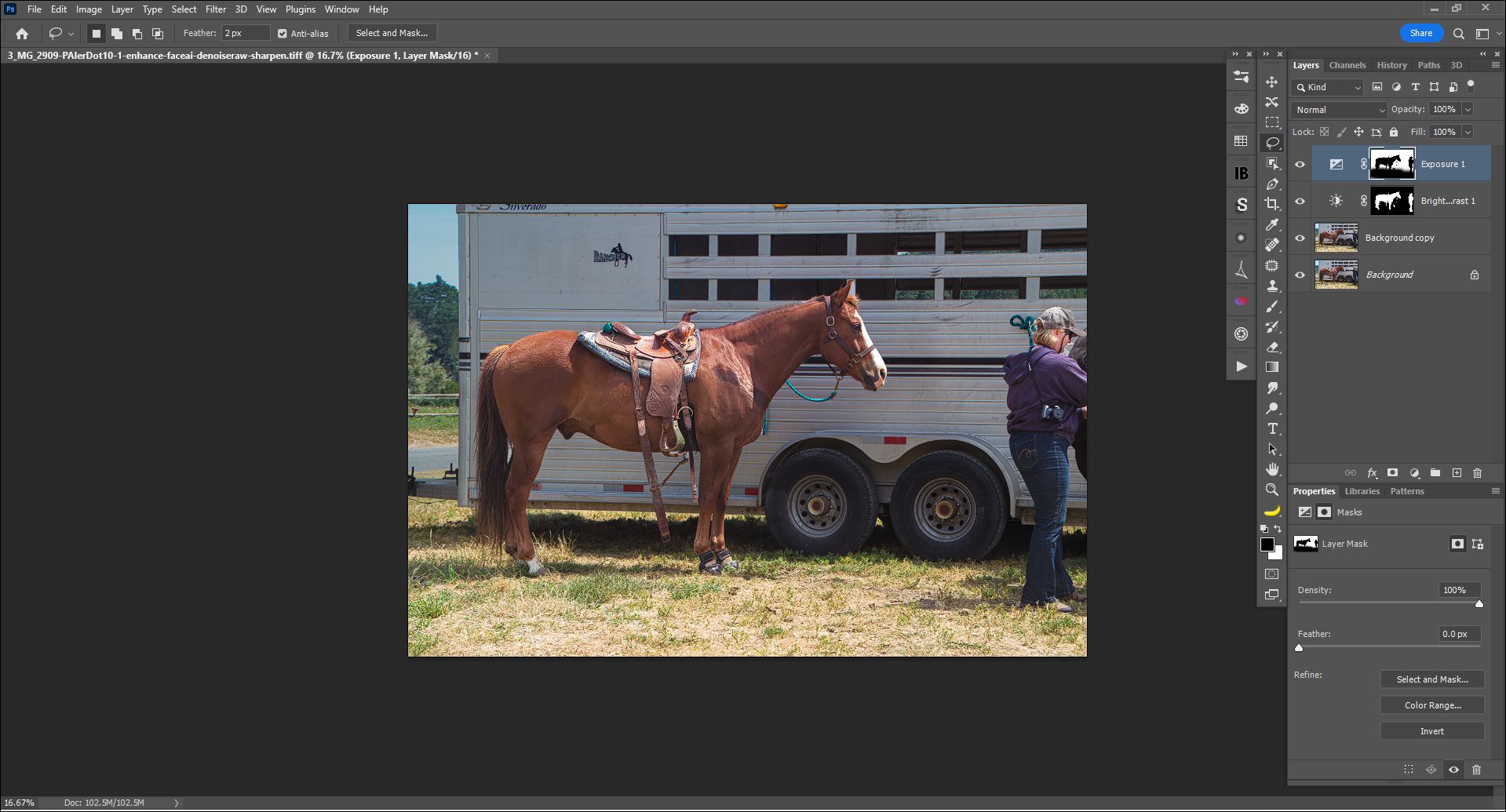The height and width of the screenshot is (812, 1506).
Task: Select the Horizontal Type tool
Action: (1271, 428)
